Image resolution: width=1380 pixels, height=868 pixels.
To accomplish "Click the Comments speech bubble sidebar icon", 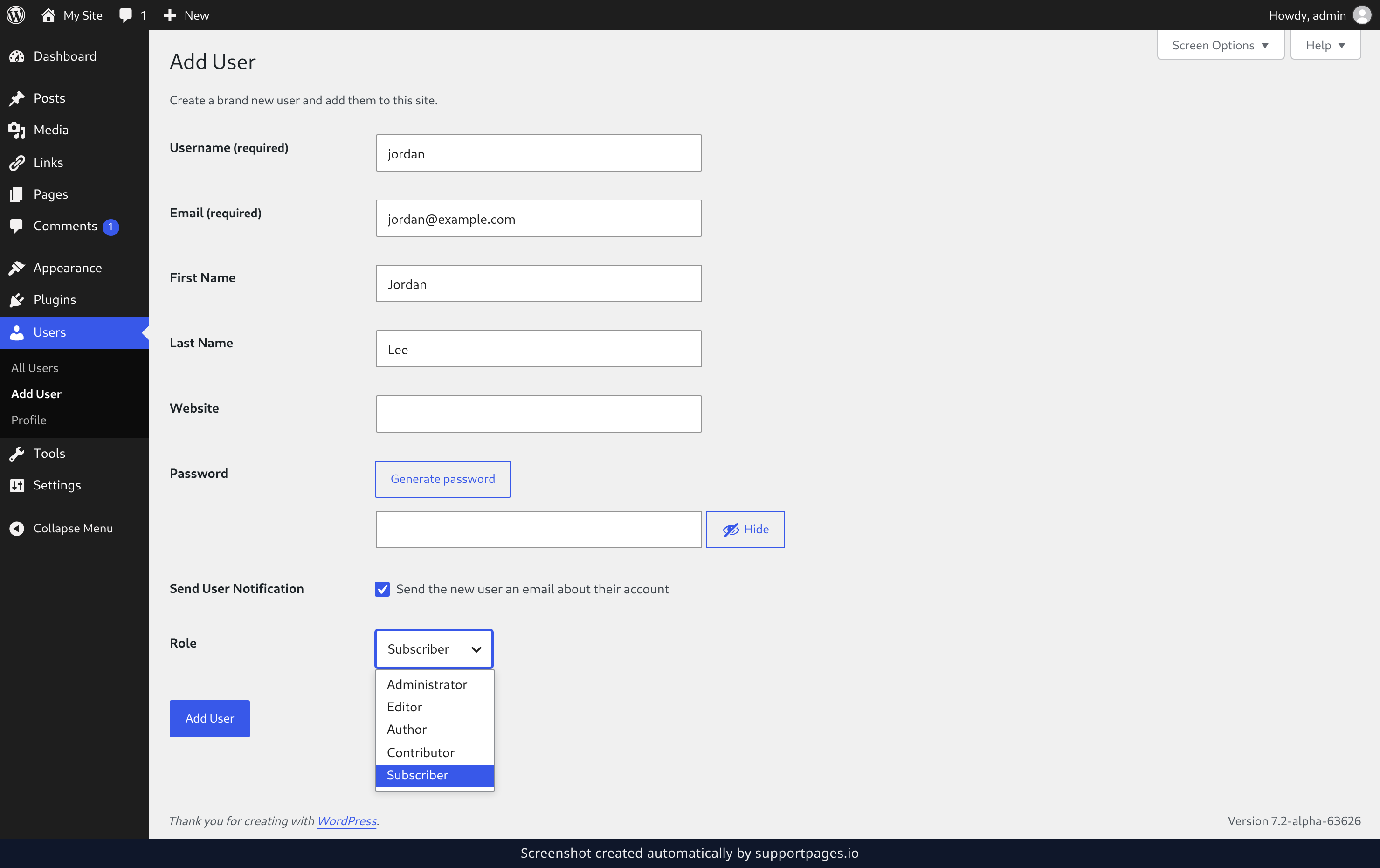I will coord(17,226).
